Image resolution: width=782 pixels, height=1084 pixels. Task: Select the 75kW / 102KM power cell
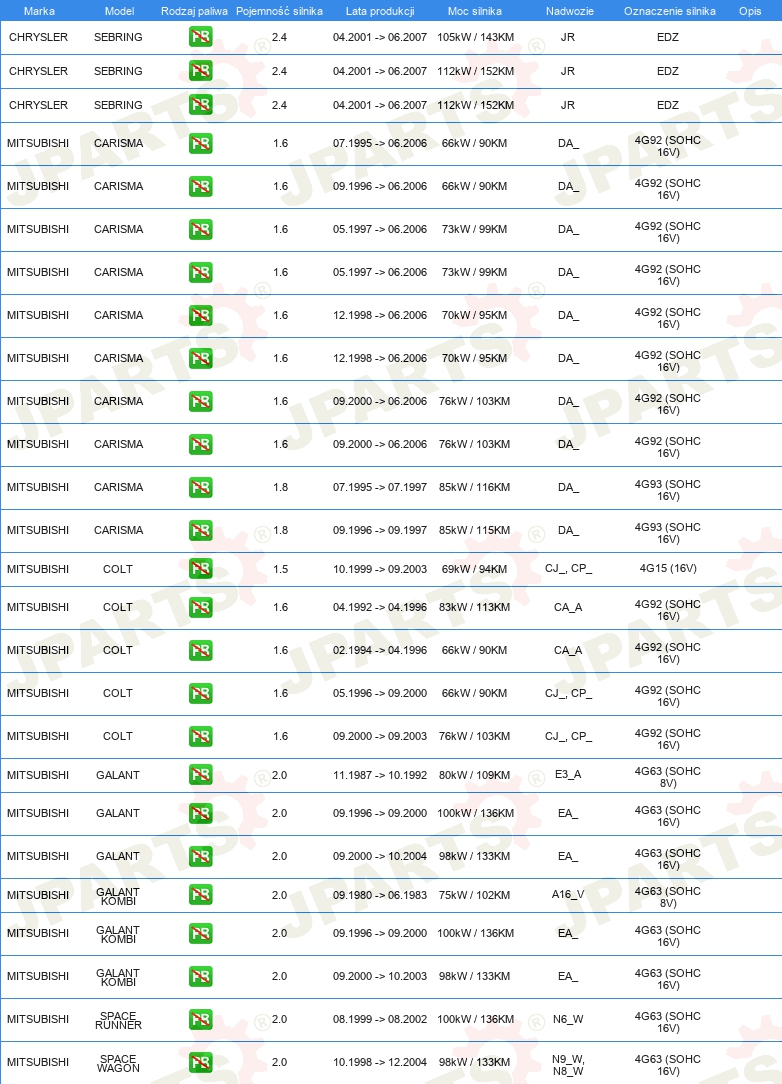pyautogui.click(x=474, y=895)
